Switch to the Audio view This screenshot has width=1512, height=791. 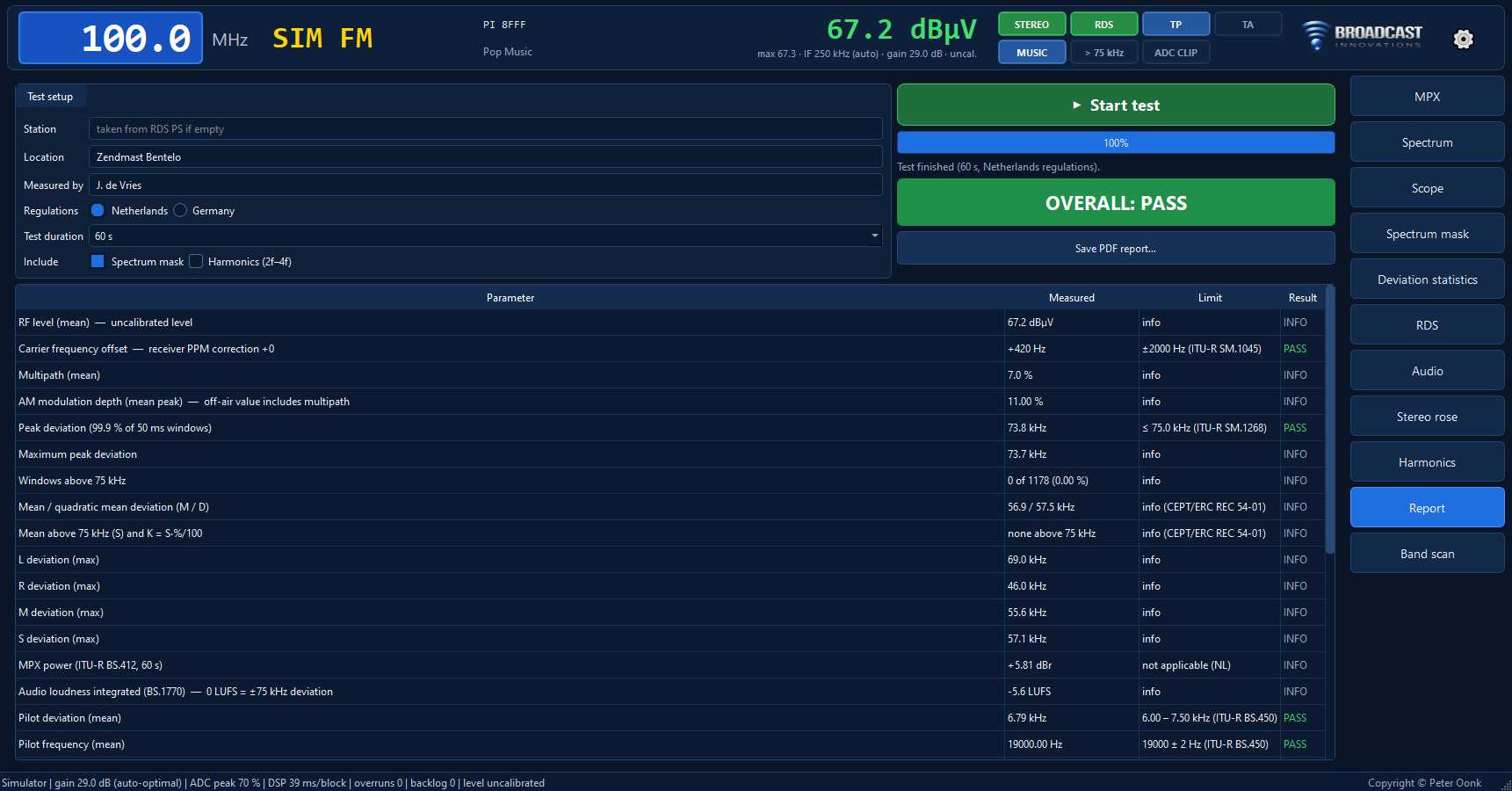1427,371
